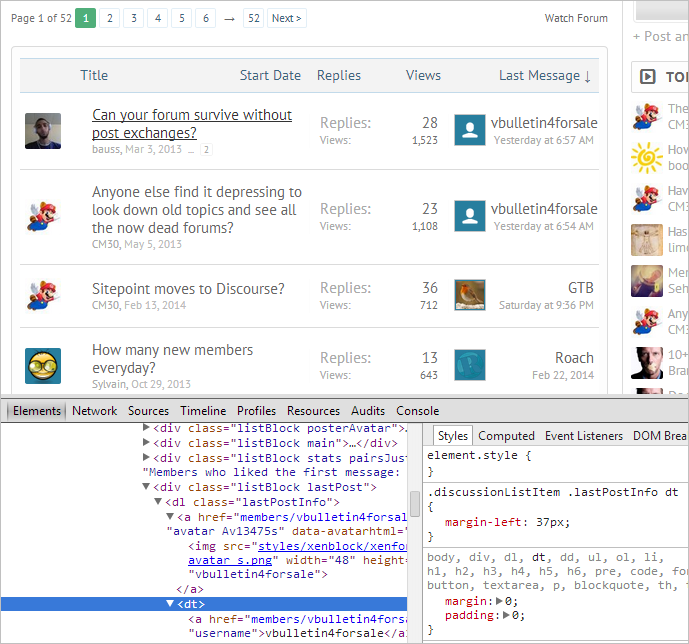Sort by Last Message column
689x644 pixels.
click(x=544, y=76)
